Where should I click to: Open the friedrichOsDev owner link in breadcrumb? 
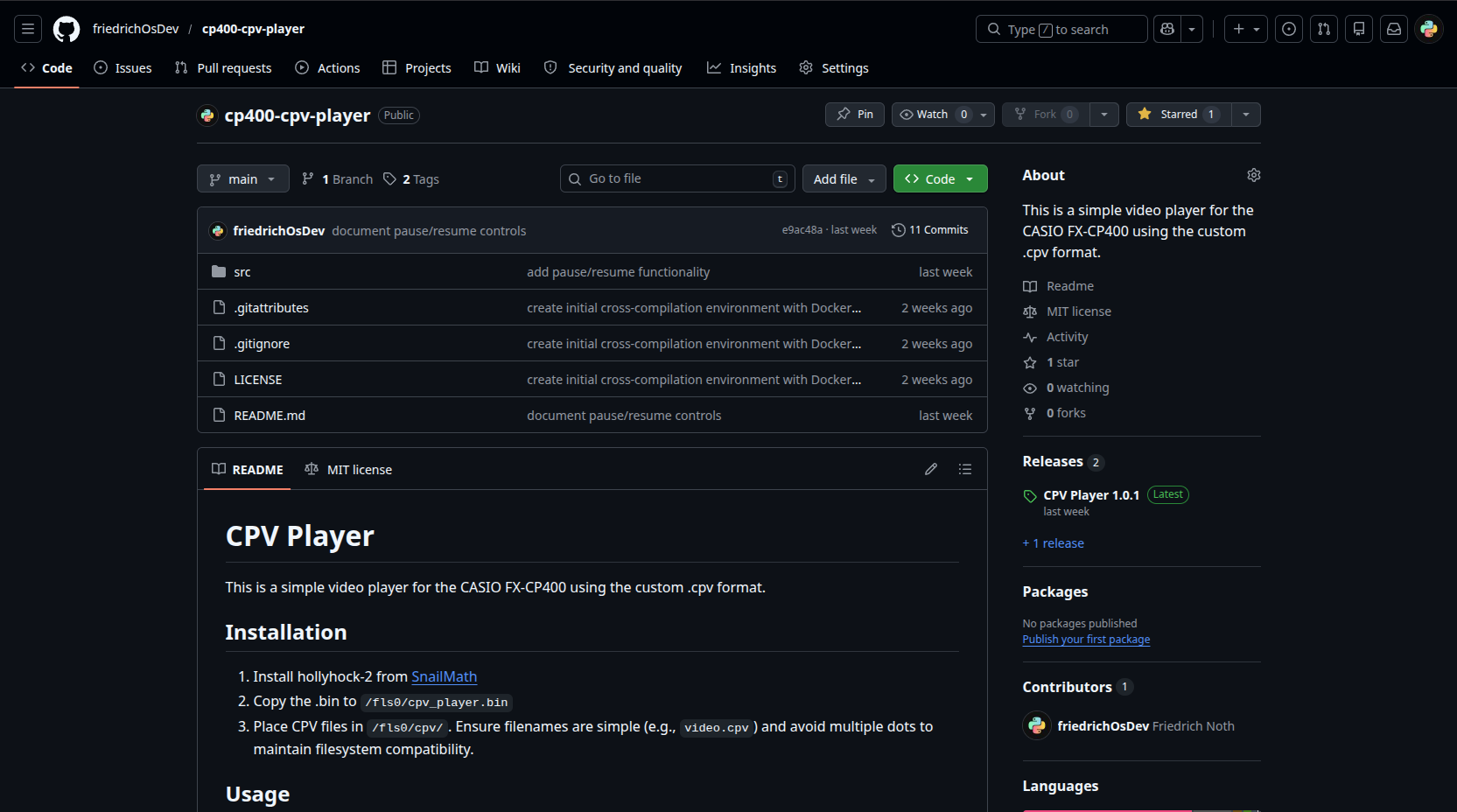[136, 29]
